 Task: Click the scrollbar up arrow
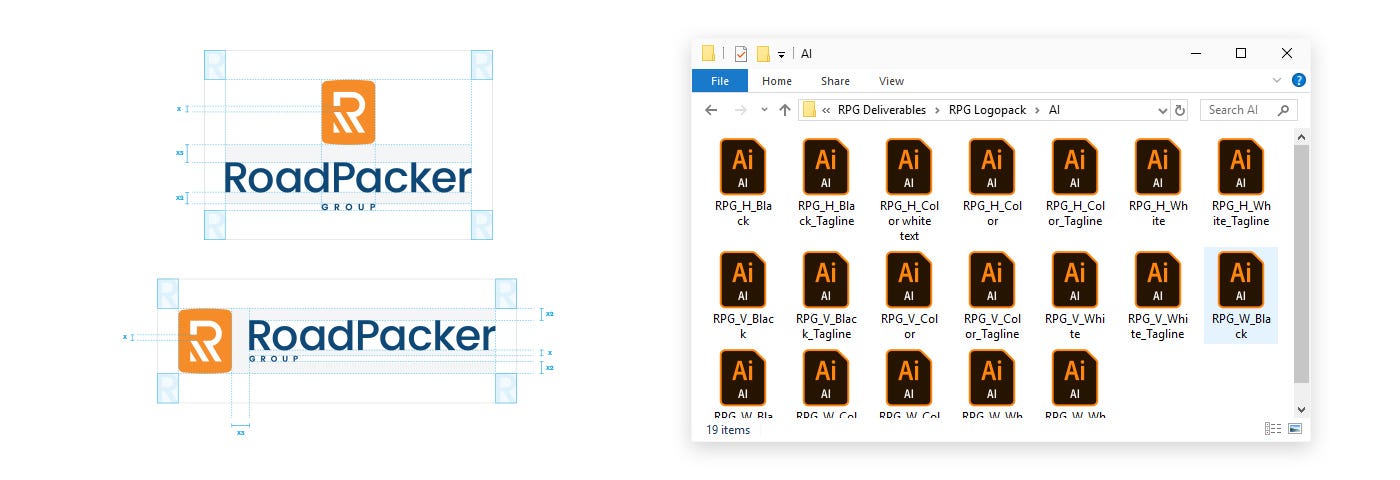1301,135
